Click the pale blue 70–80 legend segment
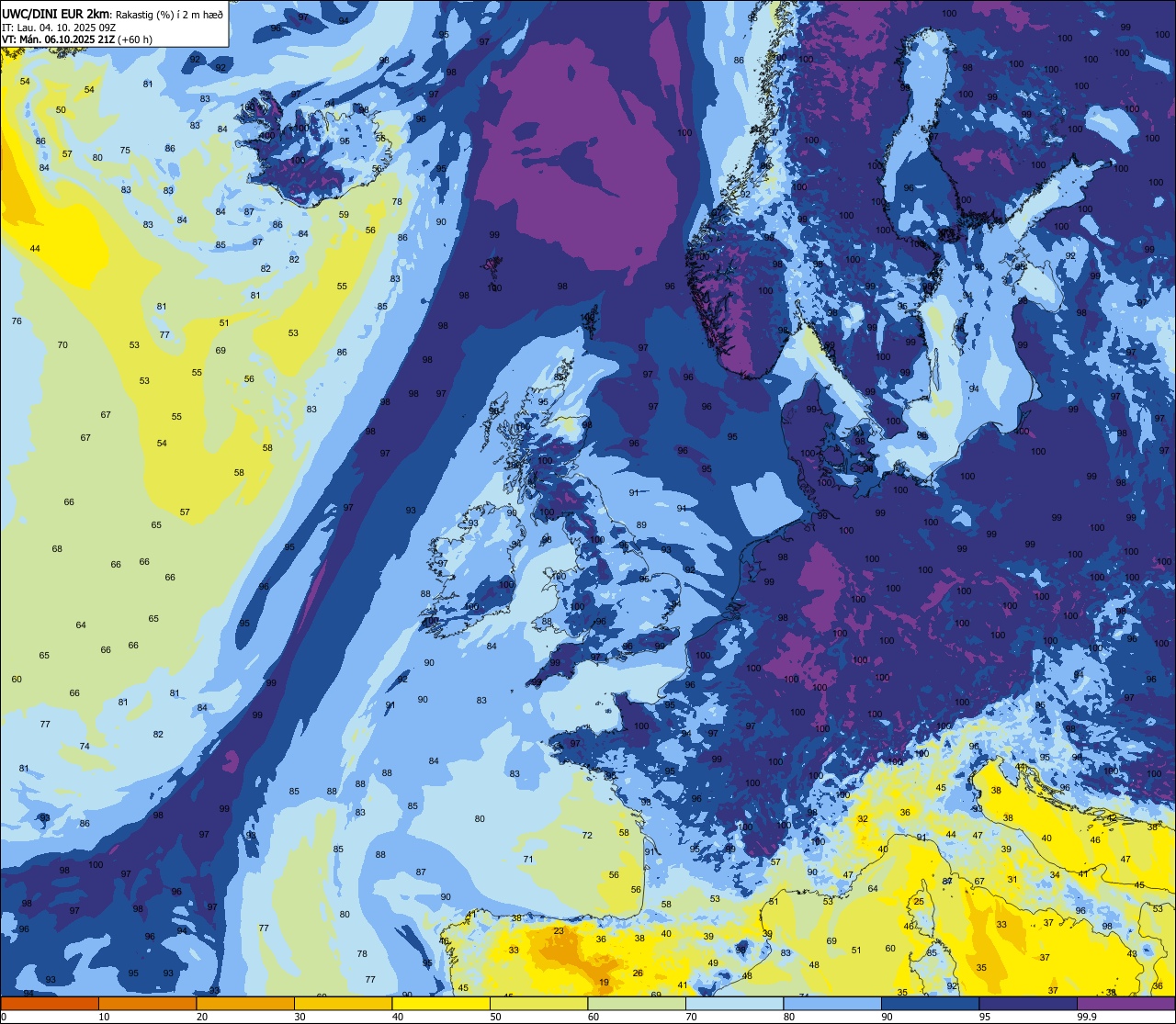Screen dimensions: 1176x1024 point(734,1003)
